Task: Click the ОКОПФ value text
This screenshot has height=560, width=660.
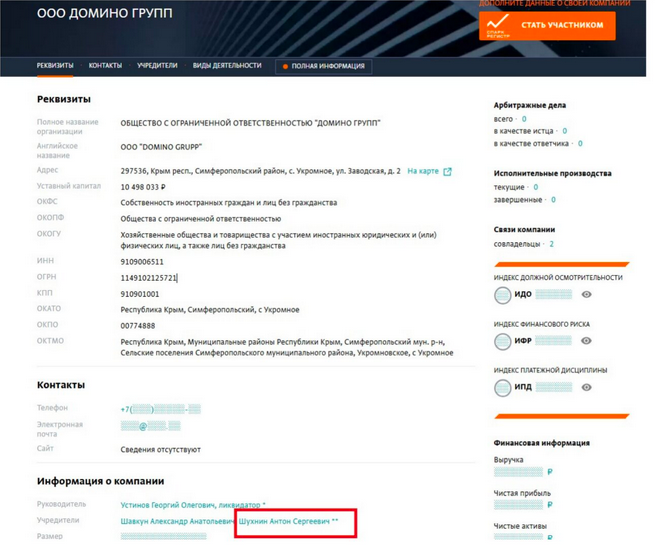Action: pos(200,219)
